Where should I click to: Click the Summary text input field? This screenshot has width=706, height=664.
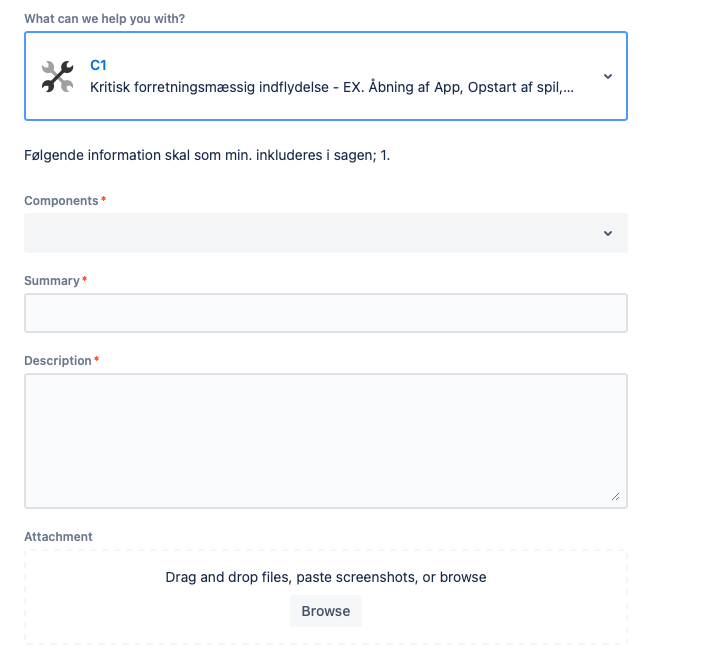tap(326, 313)
